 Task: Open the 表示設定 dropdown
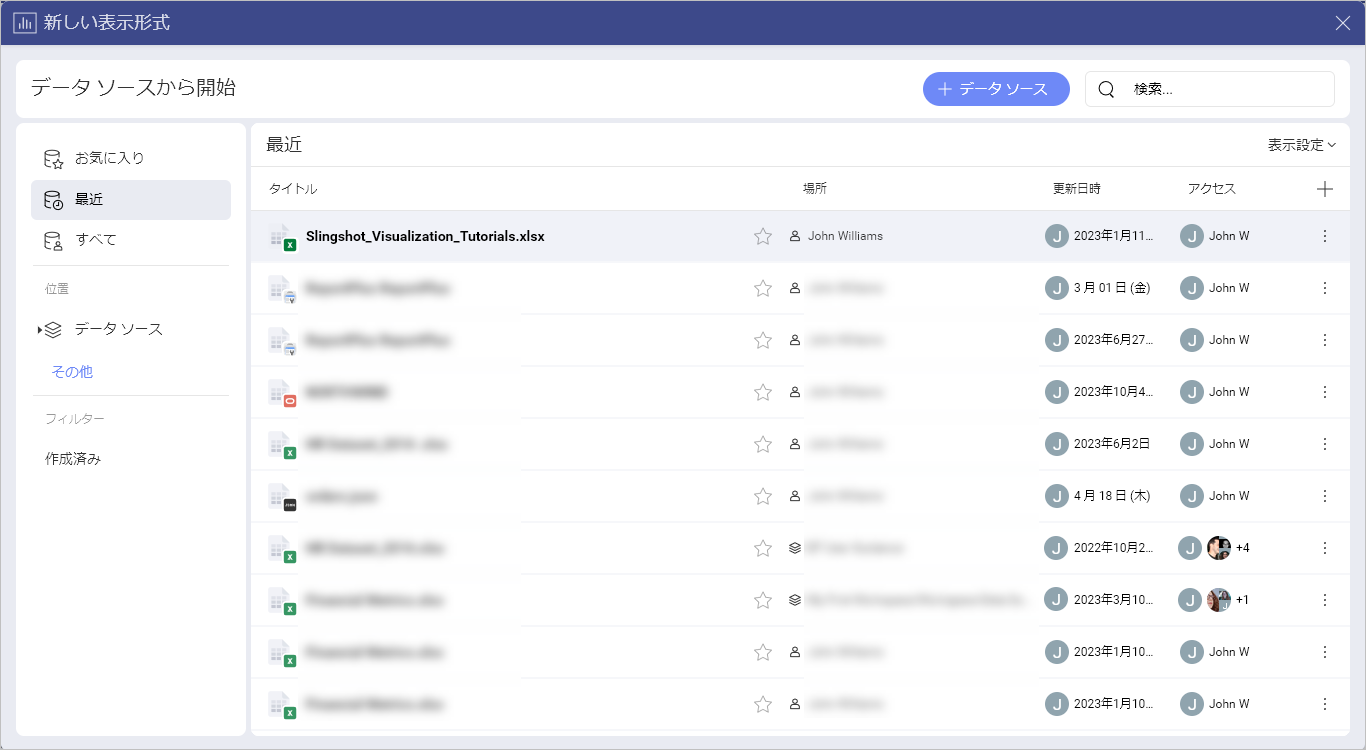1302,145
